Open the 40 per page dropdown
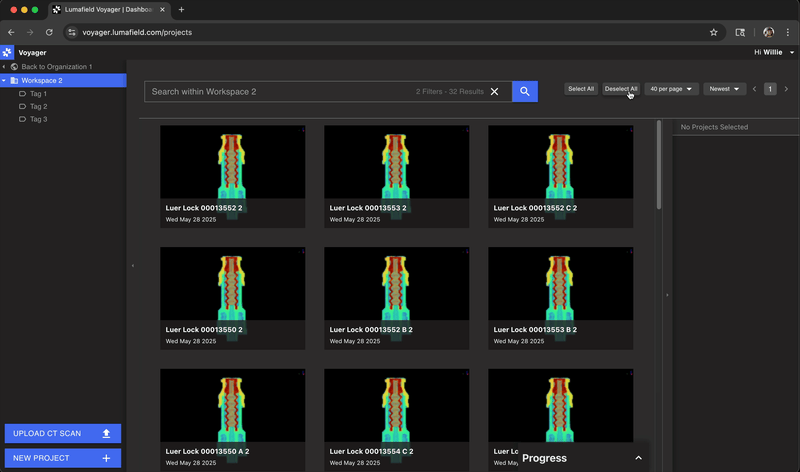 pyautogui.click(x=671, y=89)
